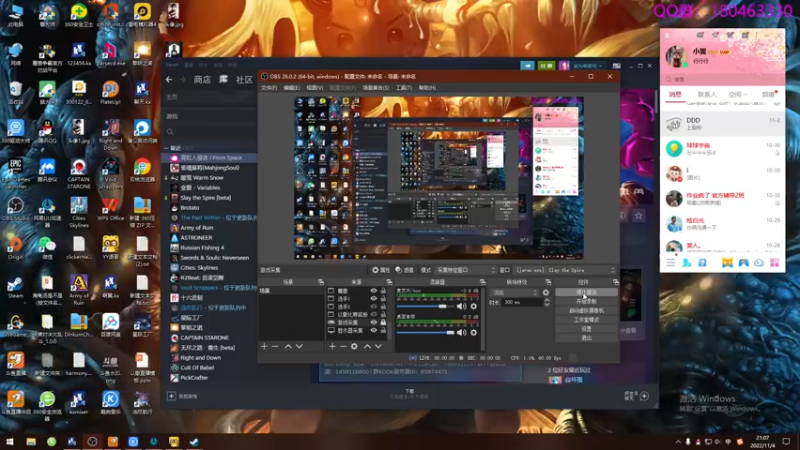
Task: Mute the 桌面音频 speaker icon
Action: [461, 333]
